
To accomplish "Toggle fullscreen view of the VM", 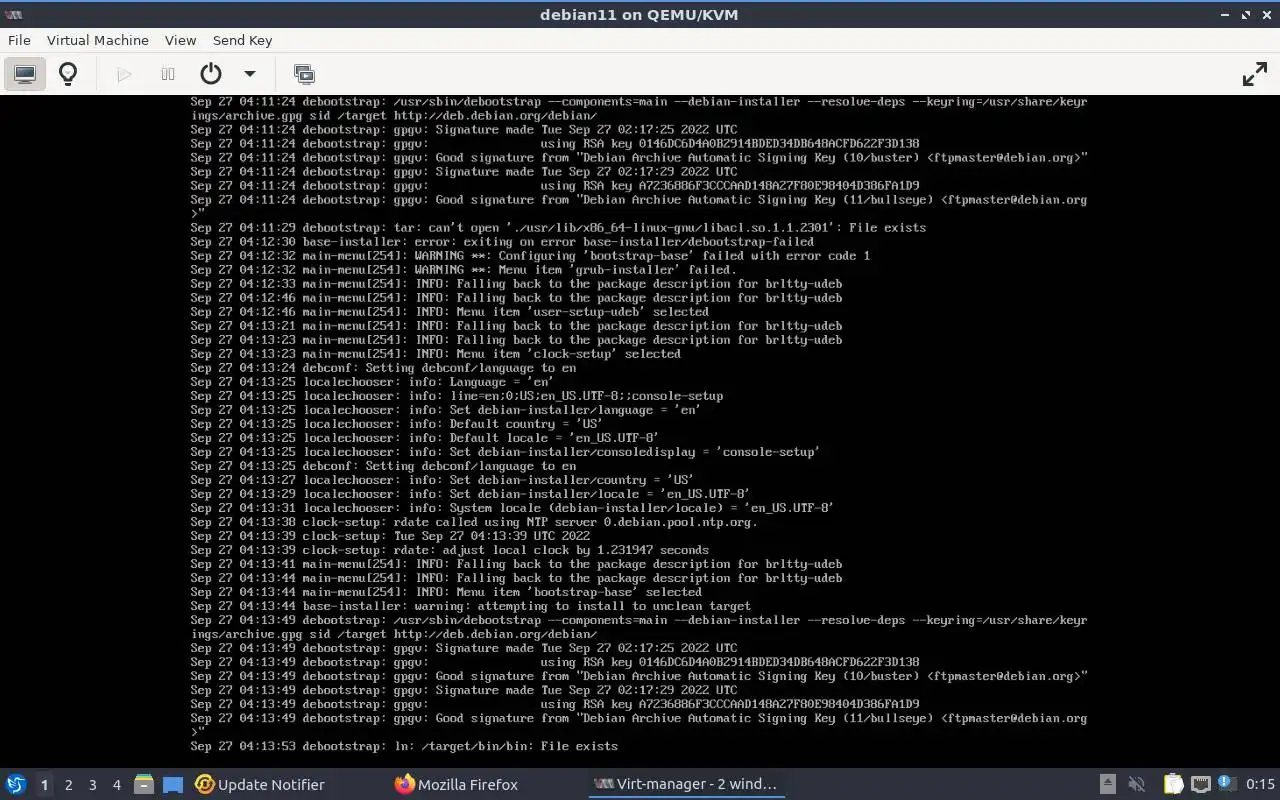I will point(1254,74).
